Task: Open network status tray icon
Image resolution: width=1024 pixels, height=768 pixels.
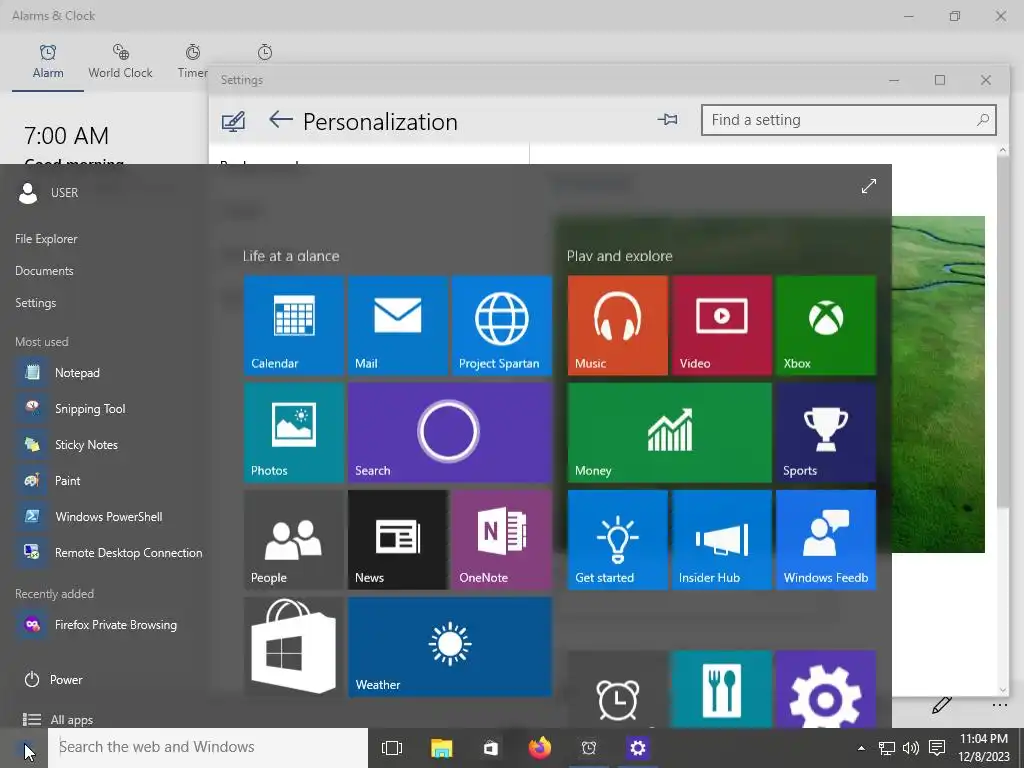Action: [886, 748]
